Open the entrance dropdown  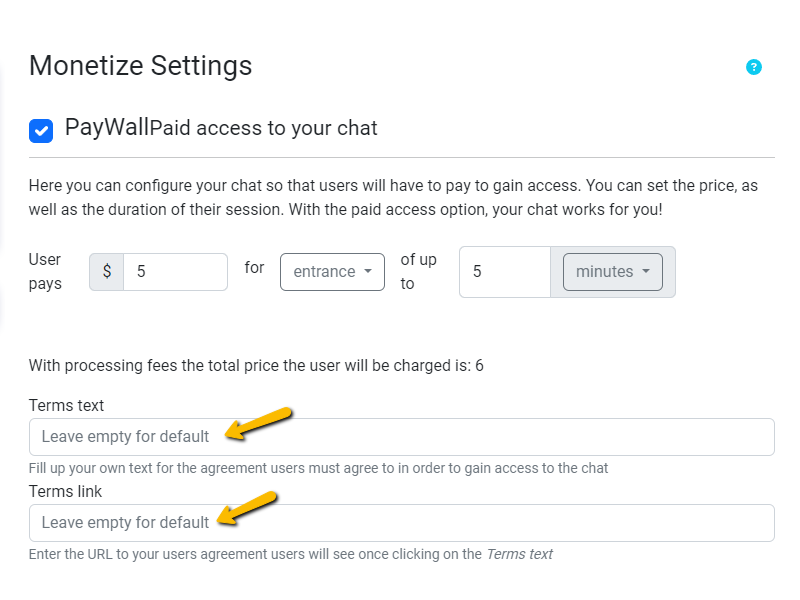(332, 272)
